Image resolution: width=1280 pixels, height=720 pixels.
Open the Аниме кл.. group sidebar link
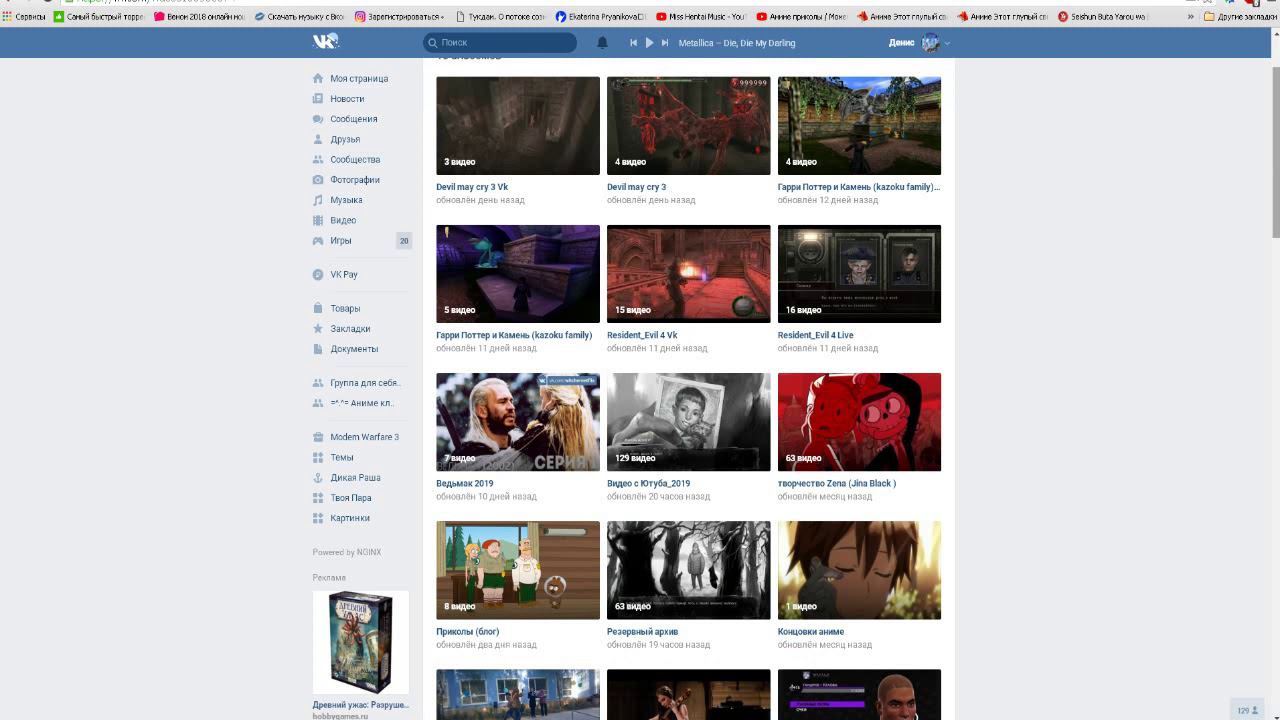click(361, 403)
